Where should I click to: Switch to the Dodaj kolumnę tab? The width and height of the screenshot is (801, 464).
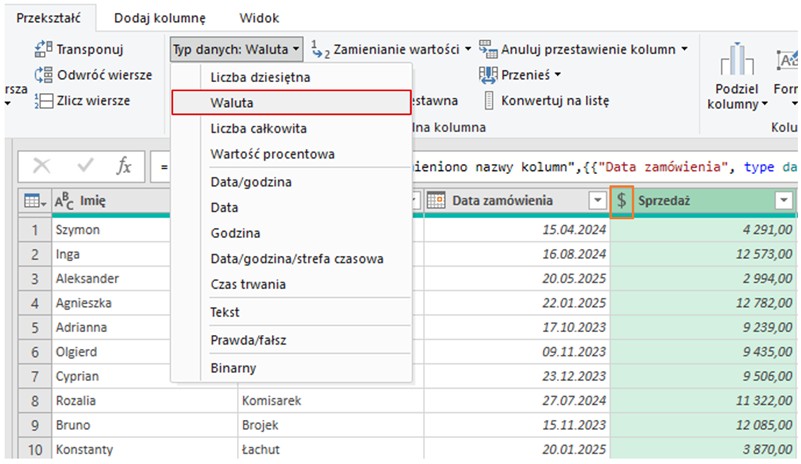coord(159,18)
